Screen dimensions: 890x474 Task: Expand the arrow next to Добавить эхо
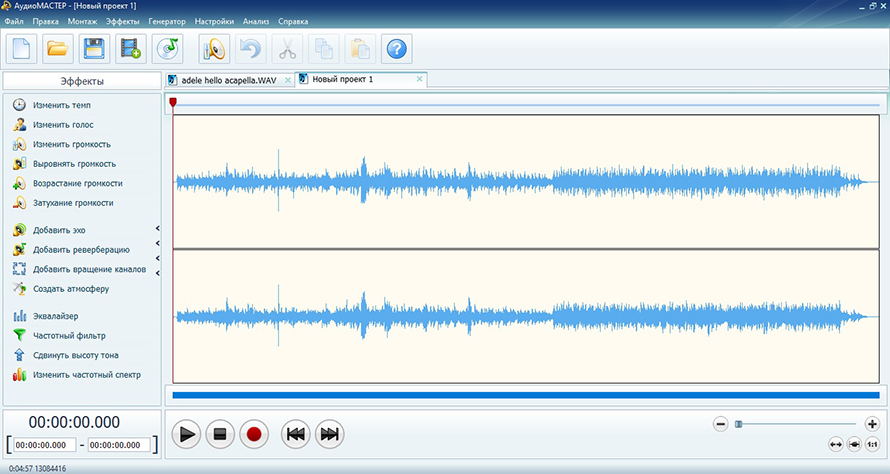tap(158, 230)
